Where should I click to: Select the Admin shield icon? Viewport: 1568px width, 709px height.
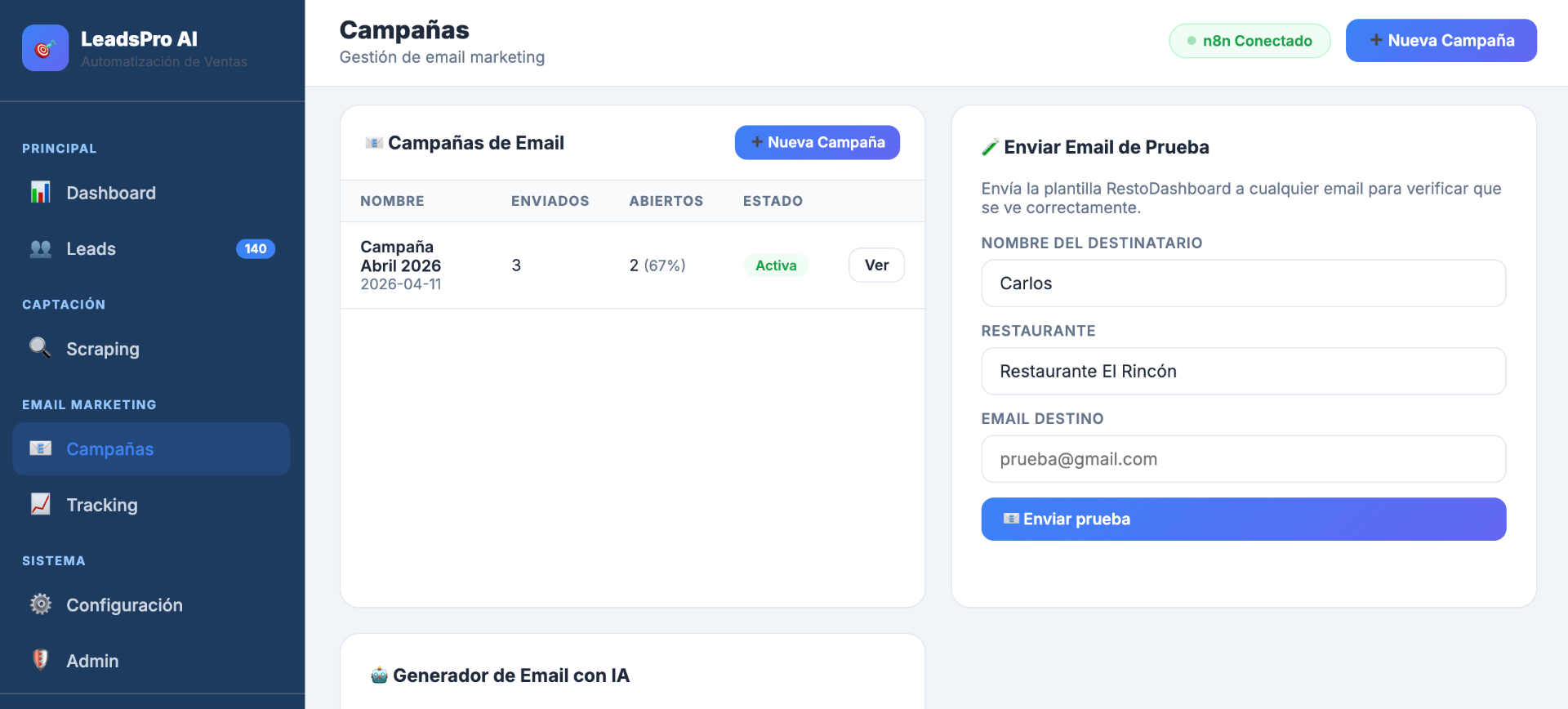[41, 660]
